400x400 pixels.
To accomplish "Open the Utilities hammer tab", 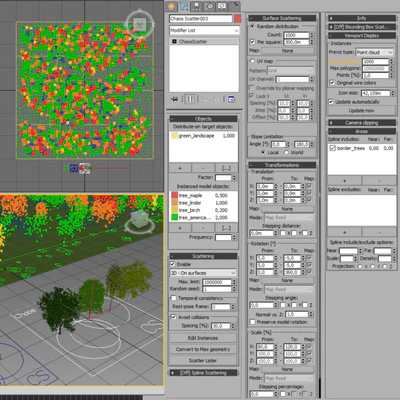I will coord(234,6).
